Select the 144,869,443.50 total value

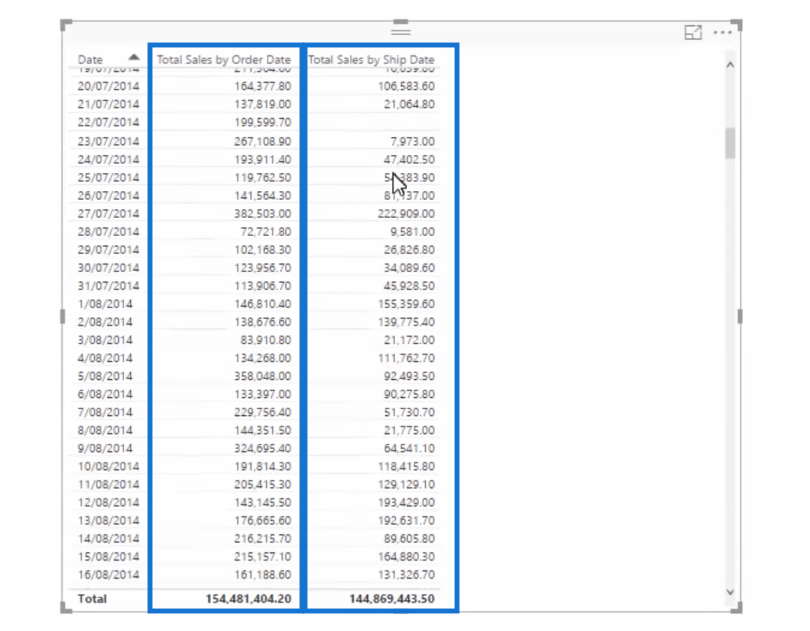tap(392, 598)
